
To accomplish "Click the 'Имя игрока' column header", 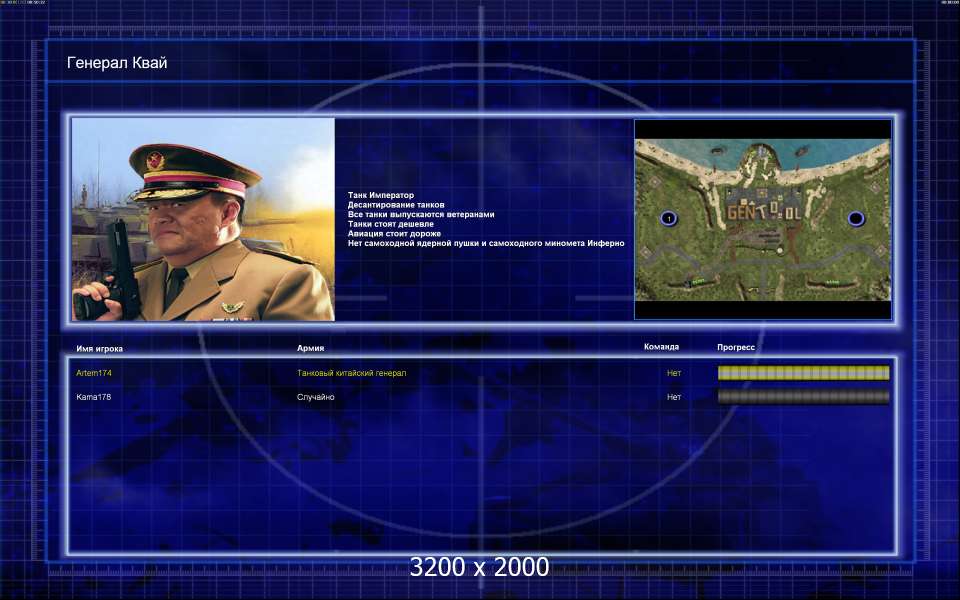I will pyautogui.click(x=99, y=348).
